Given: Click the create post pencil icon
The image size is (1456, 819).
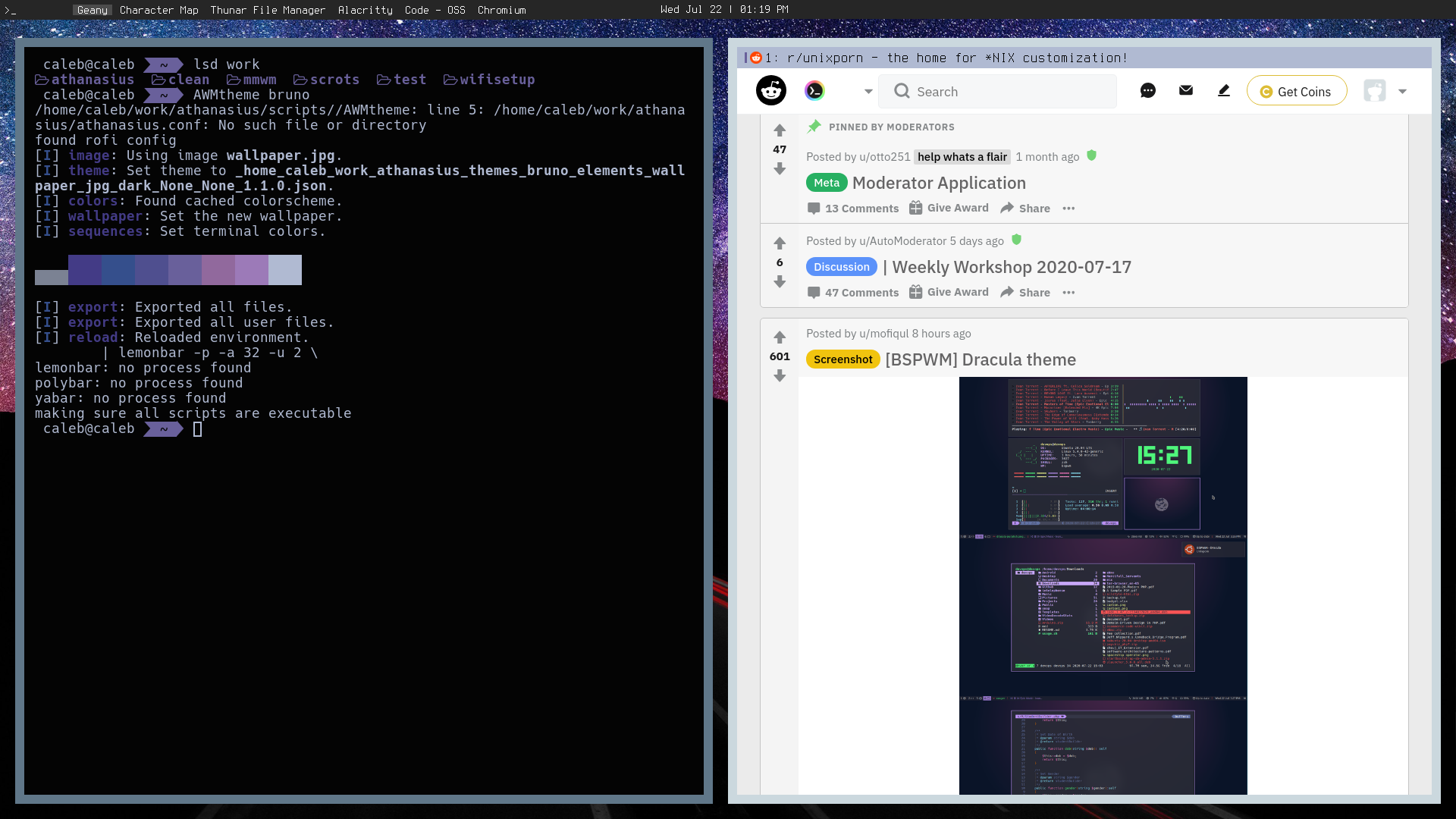Looking at the screenshot, I should coord(1223,91).
